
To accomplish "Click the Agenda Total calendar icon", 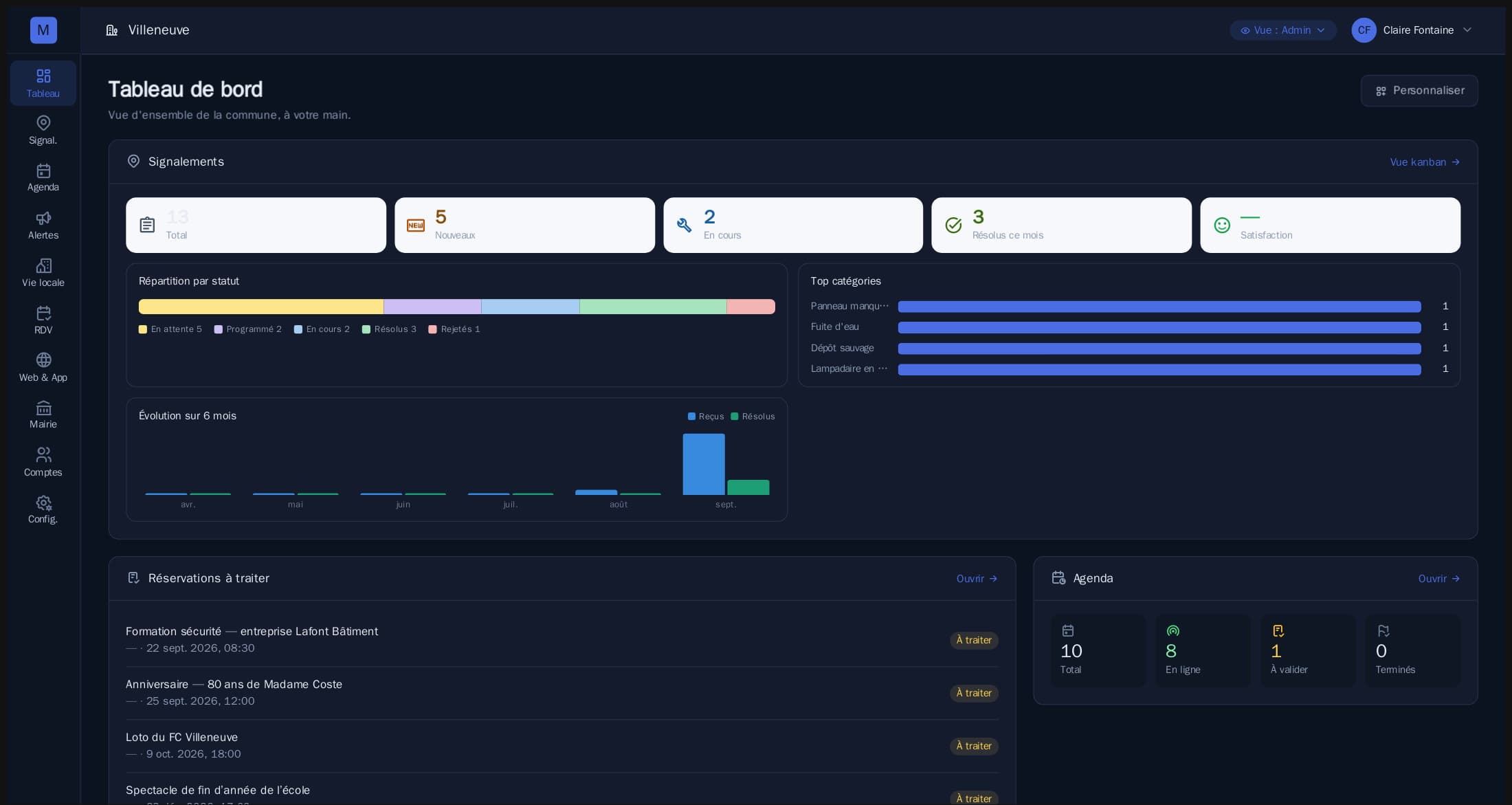I will click(1068, 630).
